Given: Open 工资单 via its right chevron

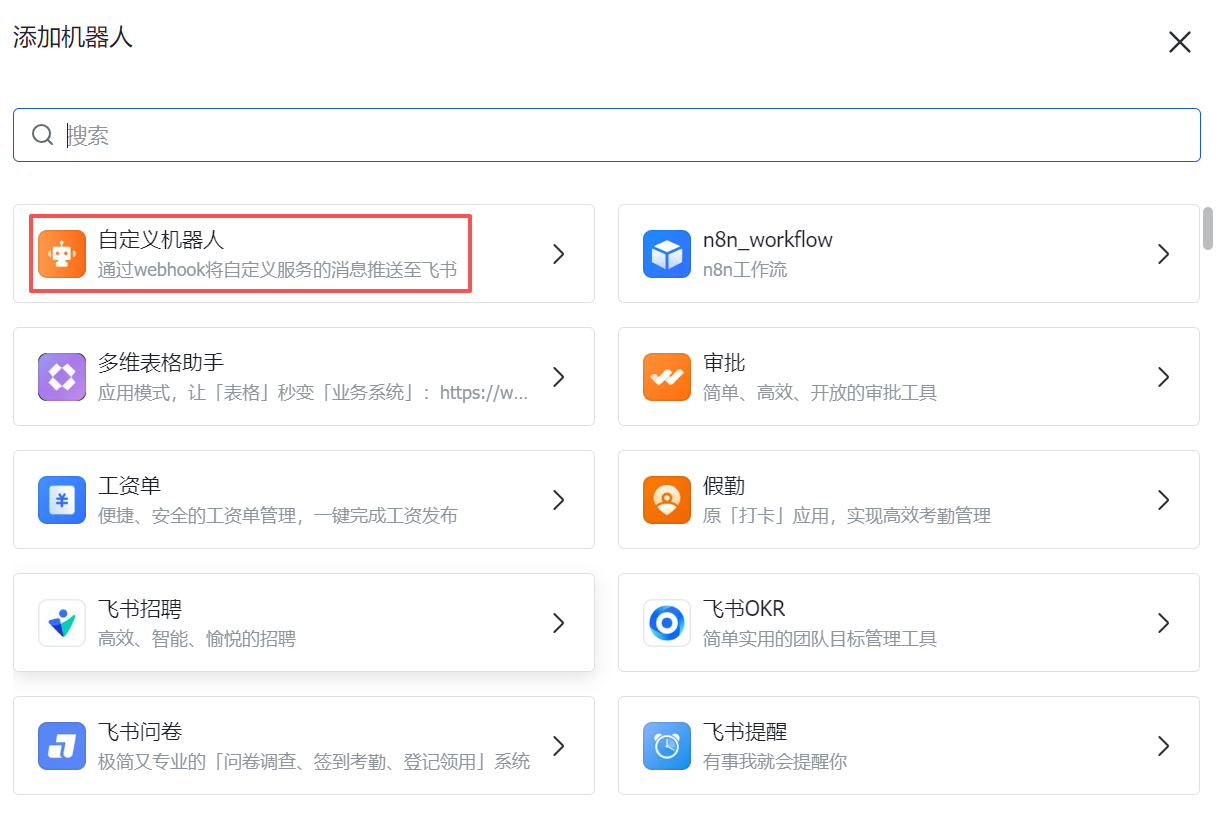Looking at the screenshot, I should [x=559, y=500].
